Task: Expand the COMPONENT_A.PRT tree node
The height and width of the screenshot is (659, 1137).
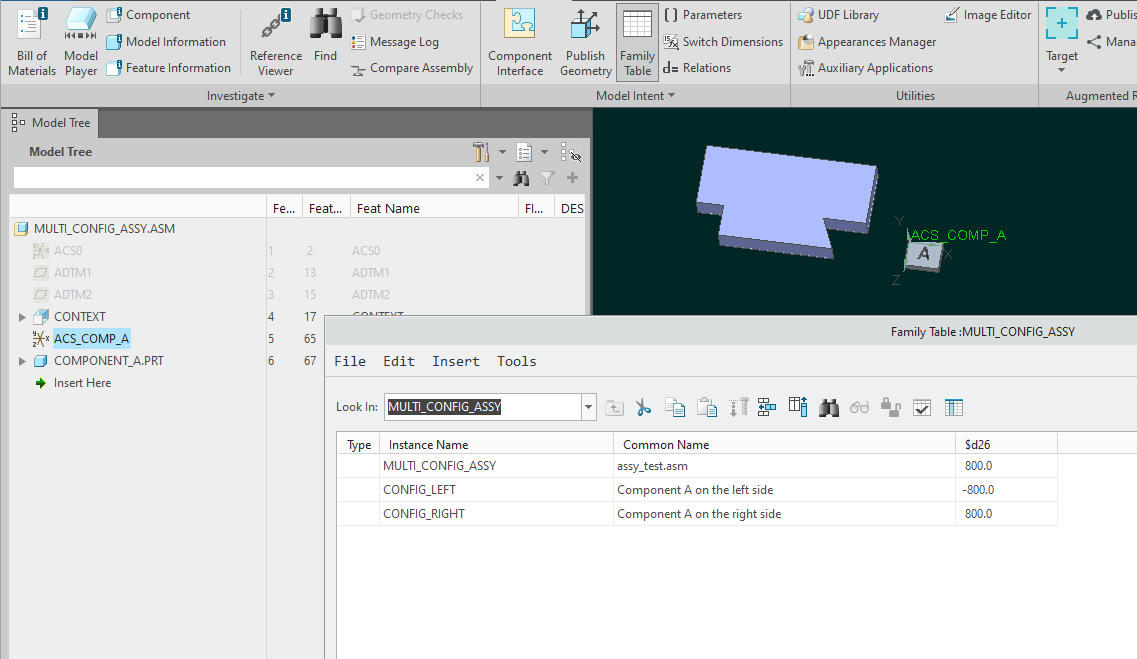Action: [23, 361]
